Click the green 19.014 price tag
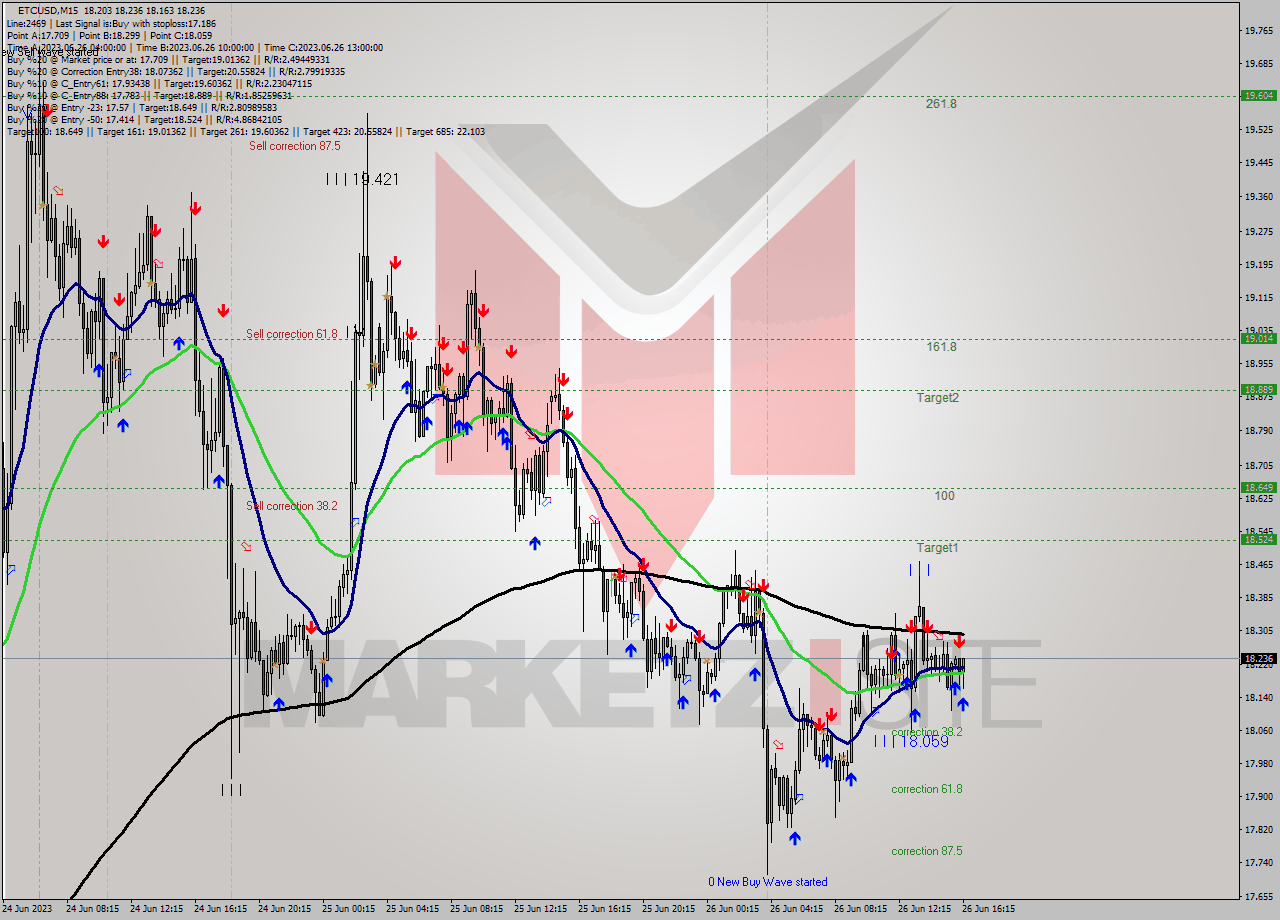1280x920 pixels. pyautogui.click(x=1258, y=339)
